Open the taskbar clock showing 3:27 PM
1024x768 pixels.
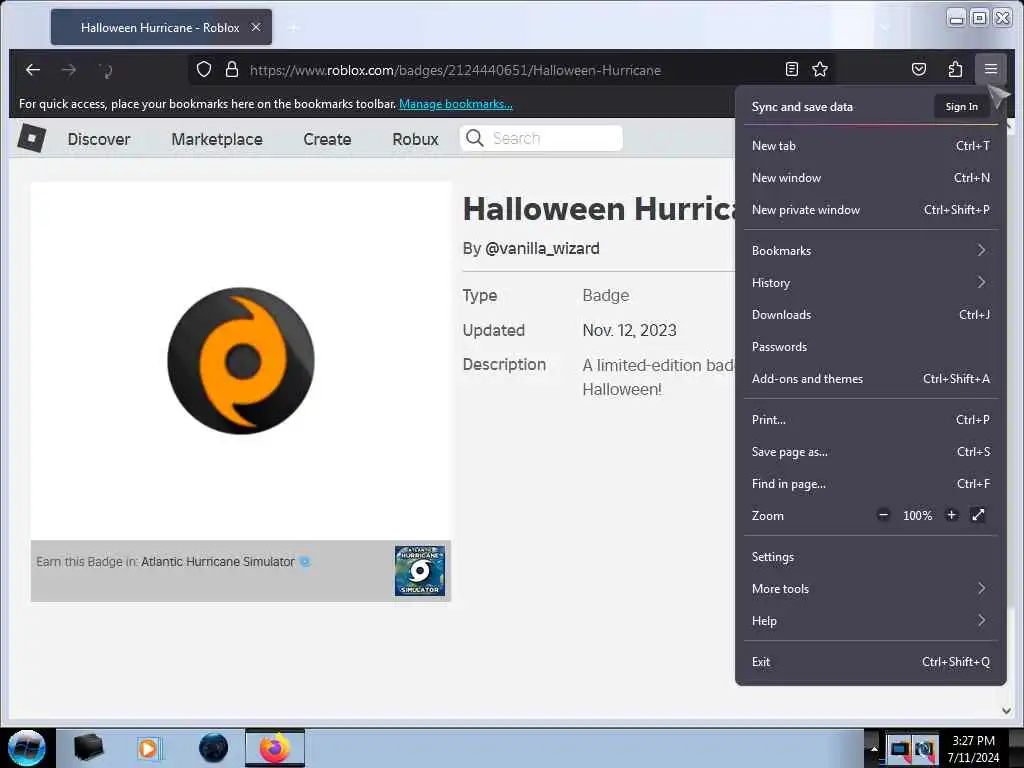973,749
